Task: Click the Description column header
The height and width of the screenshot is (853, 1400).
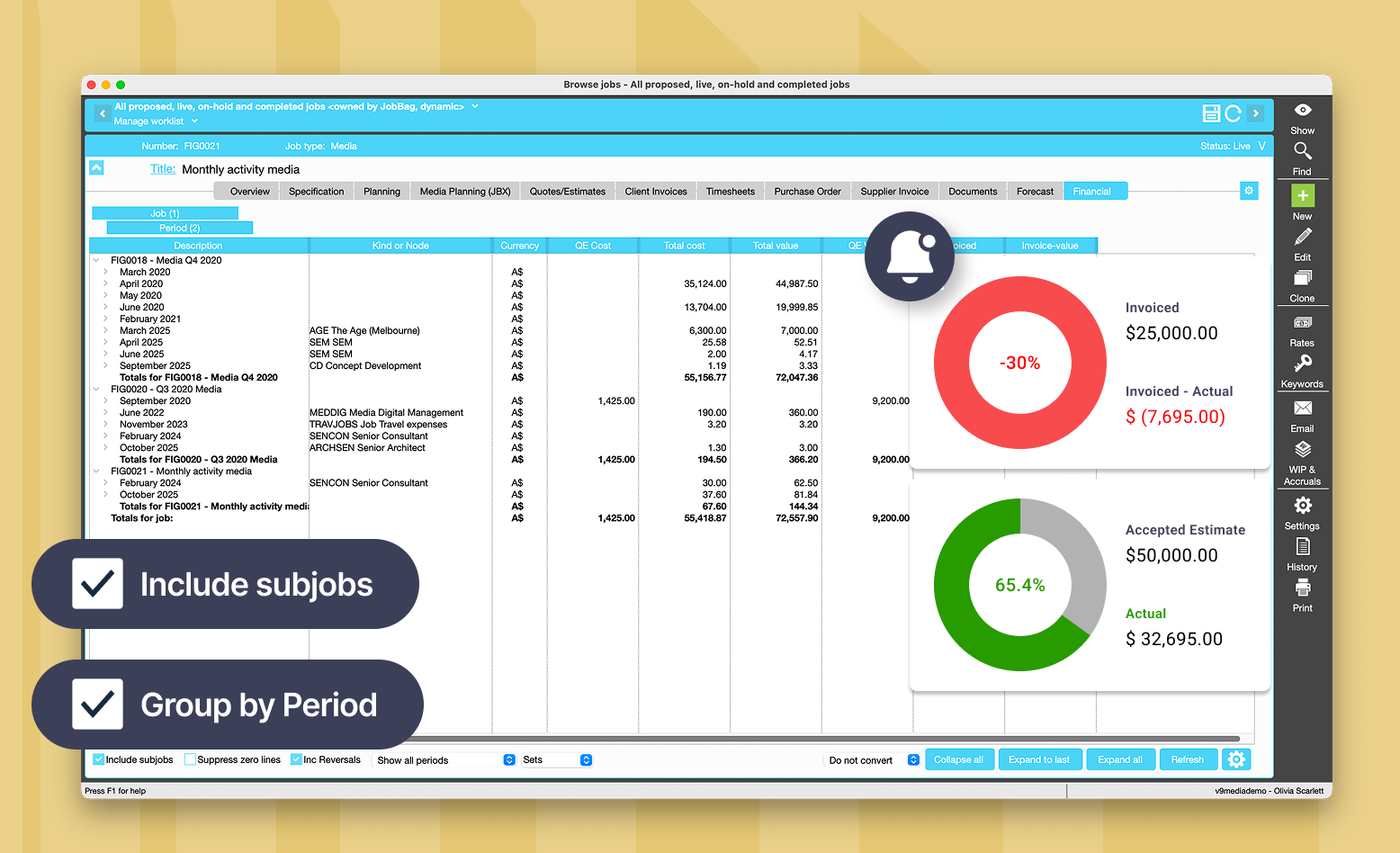Action: pos(199,246)
